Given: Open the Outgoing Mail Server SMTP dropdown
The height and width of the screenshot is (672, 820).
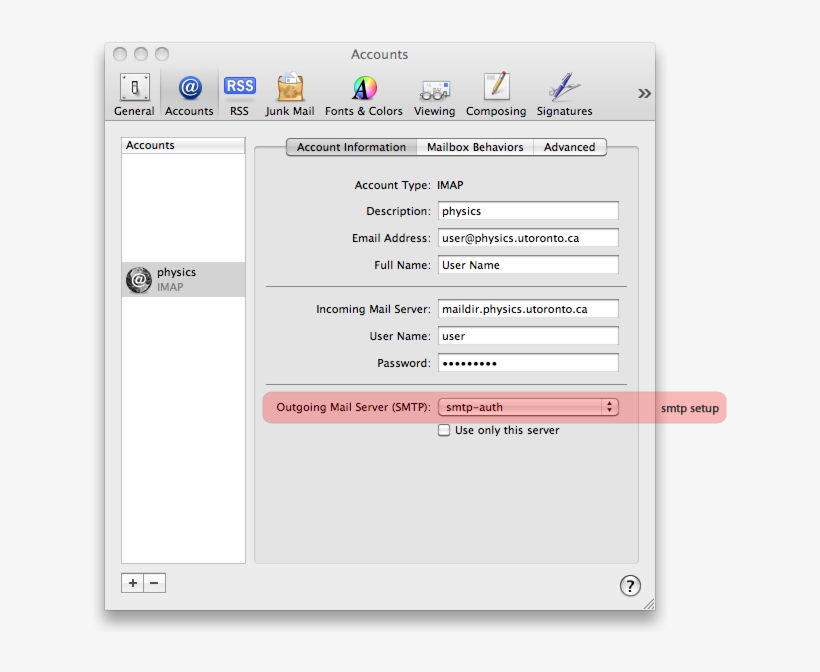Looking at the screenshot, I should (x=528, y=407).
